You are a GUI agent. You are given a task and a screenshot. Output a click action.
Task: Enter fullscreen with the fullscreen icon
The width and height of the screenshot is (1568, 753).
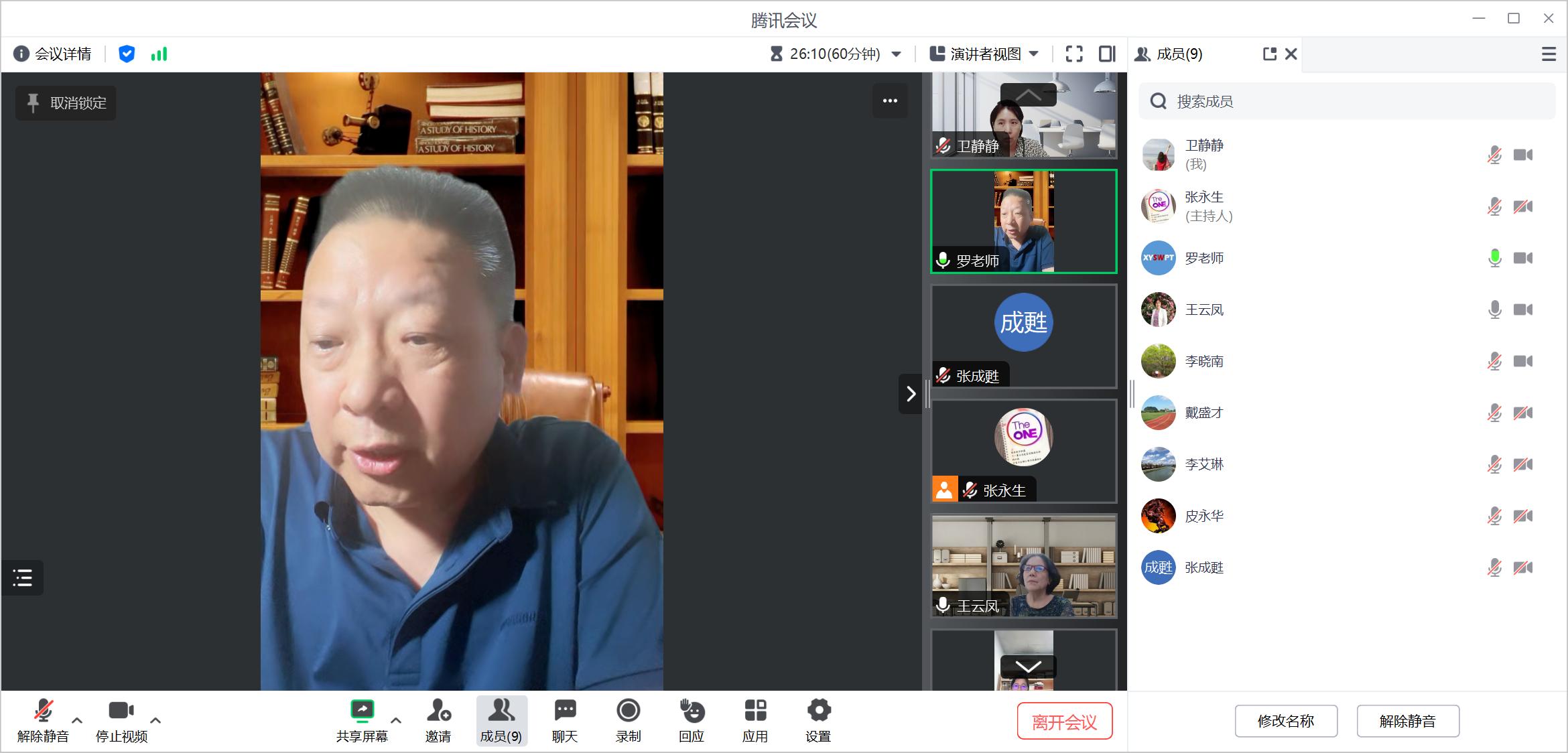[x=1073, y=54]
